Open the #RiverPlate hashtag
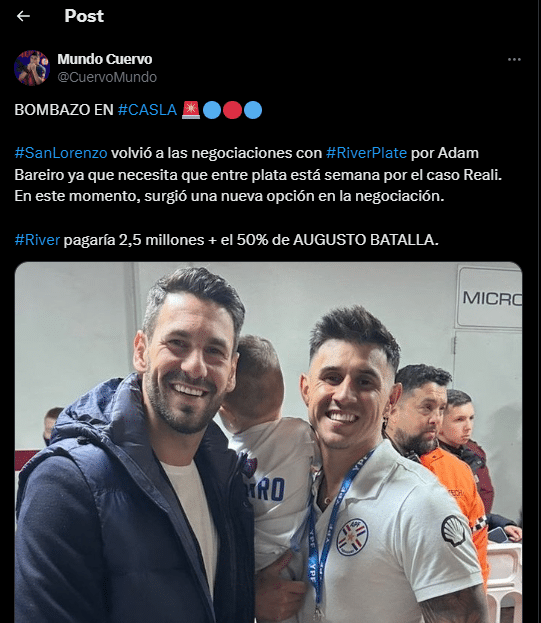The width and height of the screenshot is (541, 623). coord(366,153)
